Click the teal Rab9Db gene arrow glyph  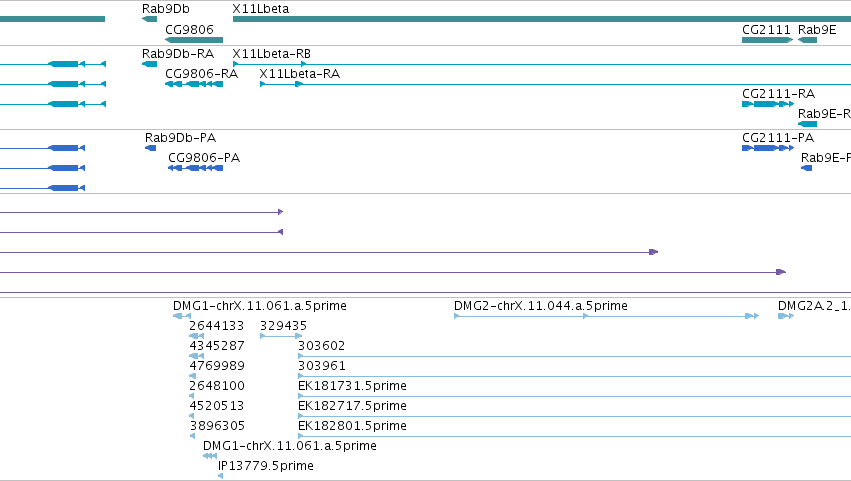149,19
